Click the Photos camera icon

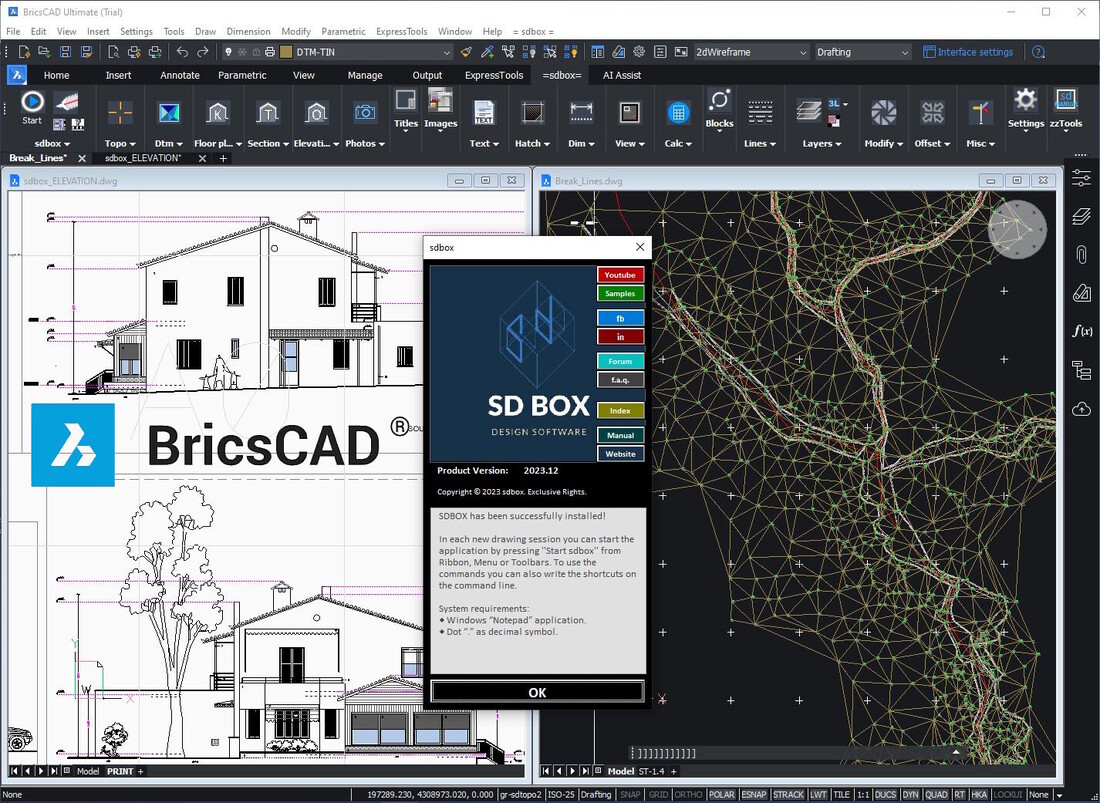pos(365,113)
